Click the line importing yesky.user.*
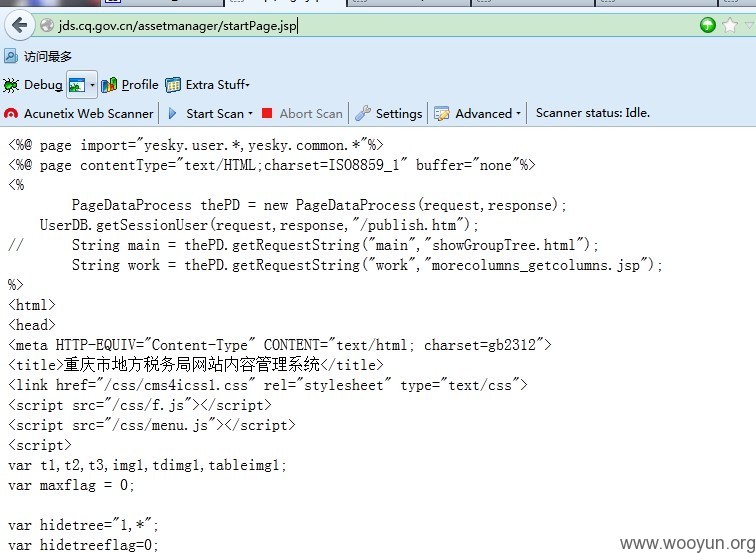This screenshot has height=553, width=756. 196,145
